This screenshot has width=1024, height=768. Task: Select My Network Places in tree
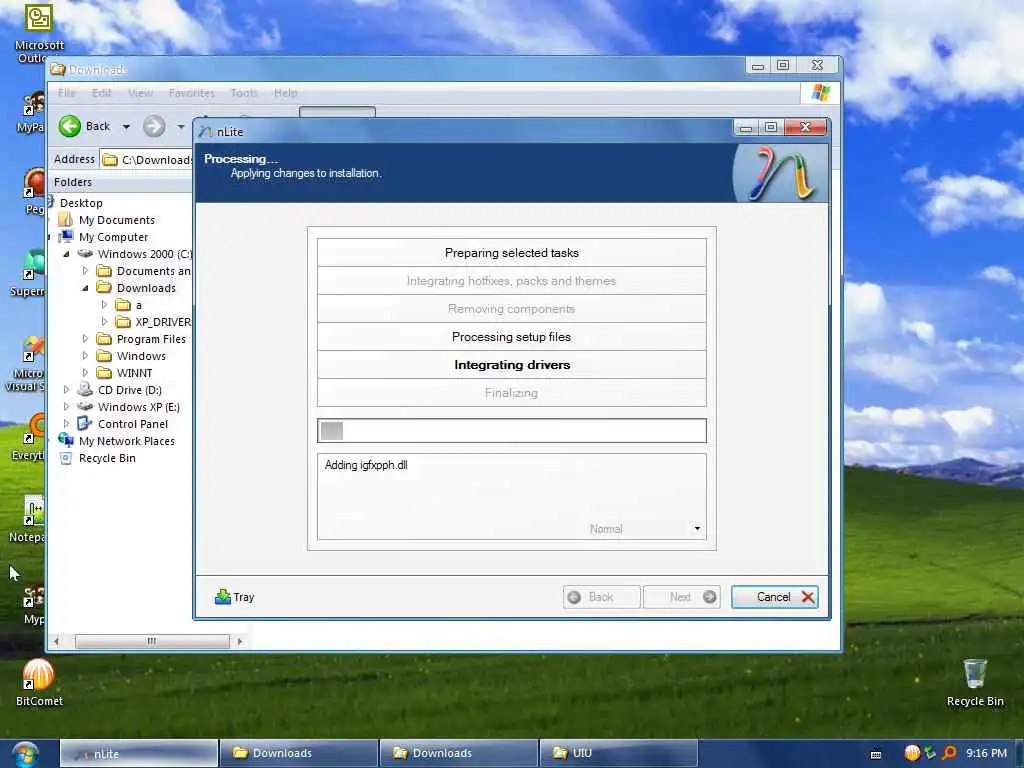point(127,441)
